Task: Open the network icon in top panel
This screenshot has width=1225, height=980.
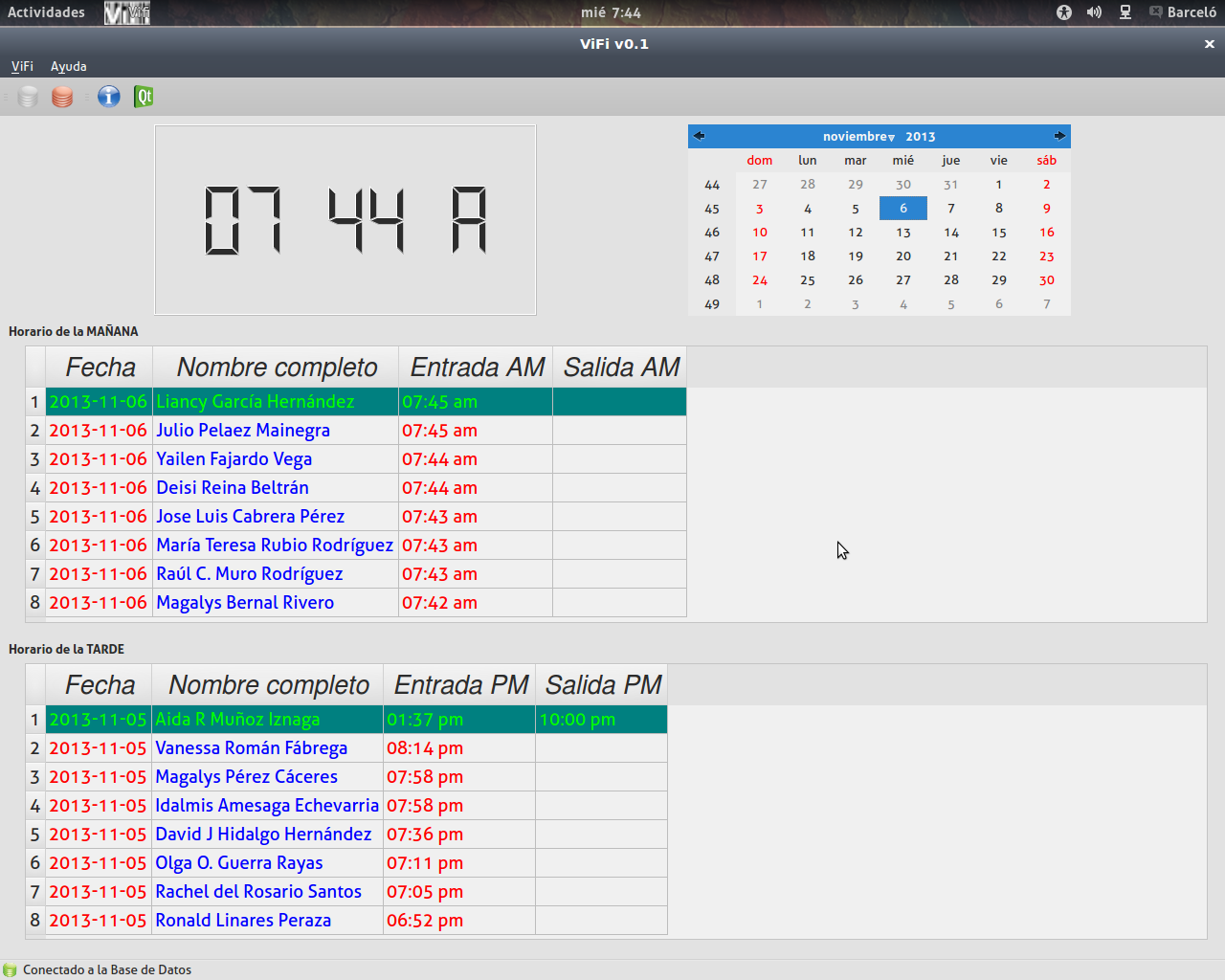Action: pyautogui.click(x=1125, y=12)
